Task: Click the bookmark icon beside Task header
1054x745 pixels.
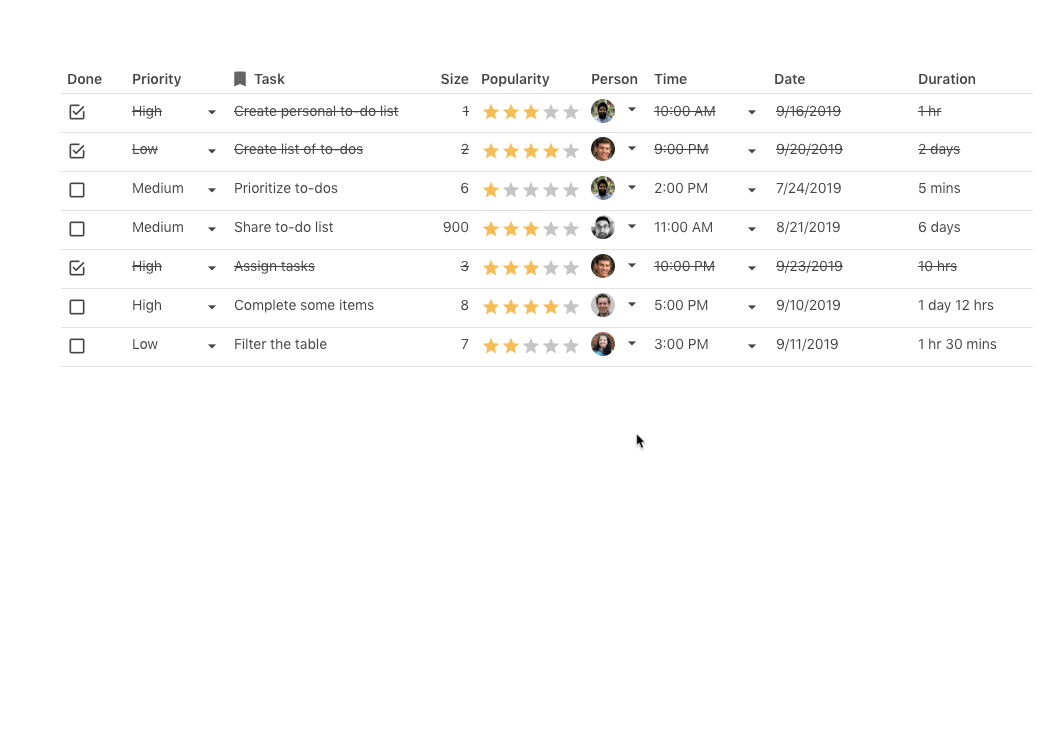Action: (240, 79)
